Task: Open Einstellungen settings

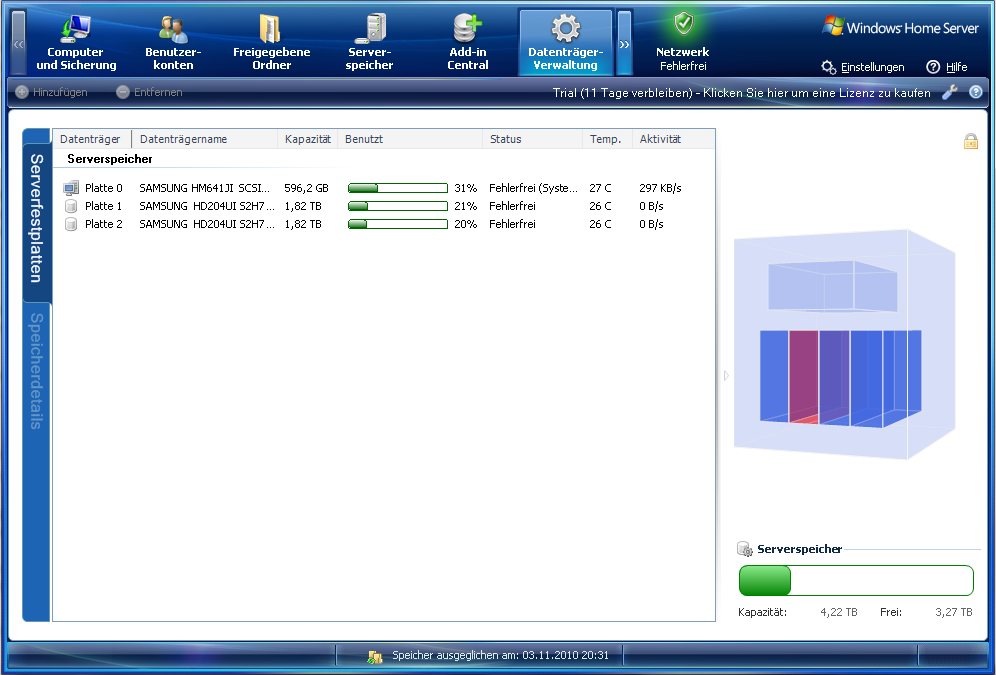Action: tap(863, 67)
